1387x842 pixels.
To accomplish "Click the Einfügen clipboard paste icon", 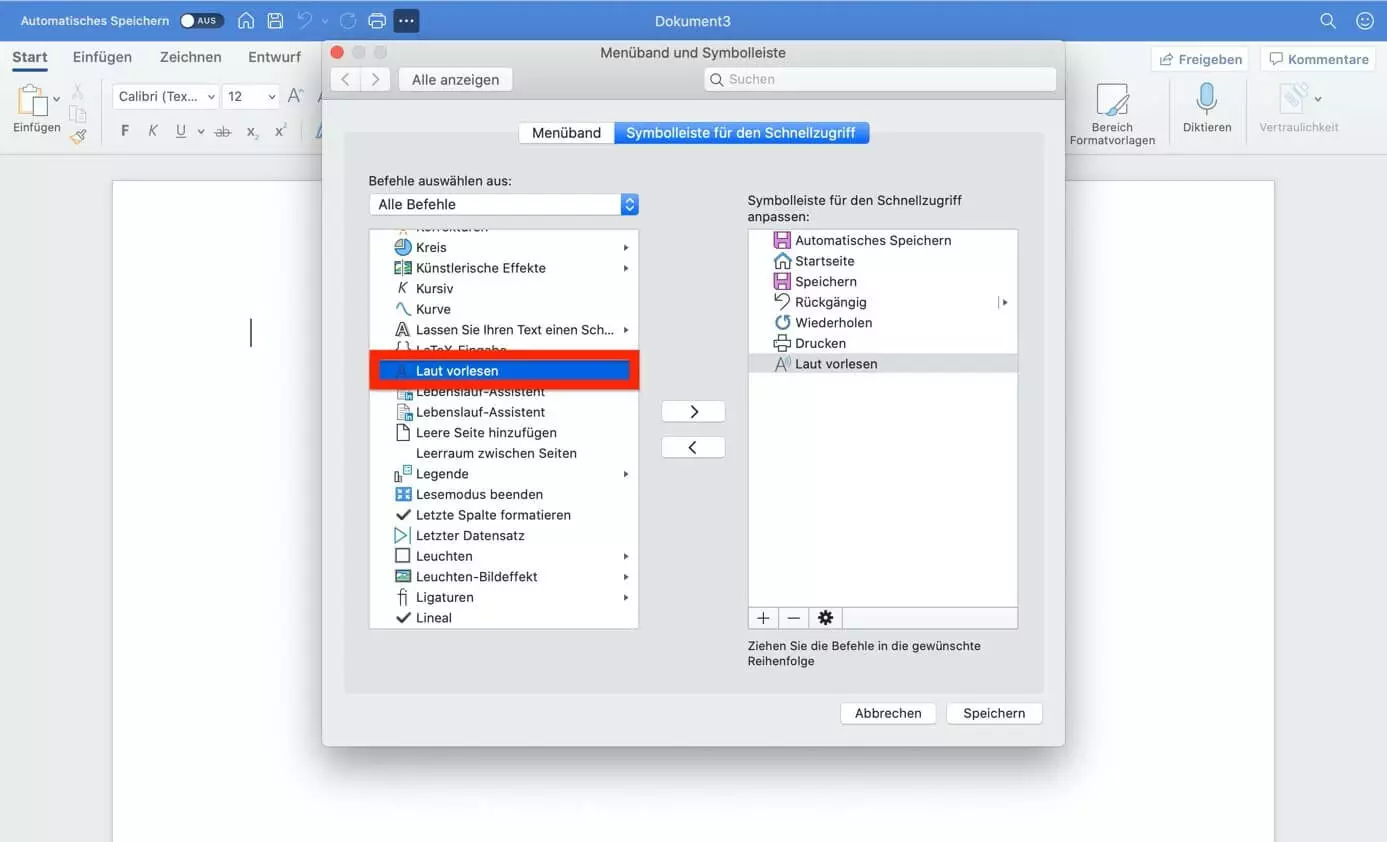I will 33,101.
